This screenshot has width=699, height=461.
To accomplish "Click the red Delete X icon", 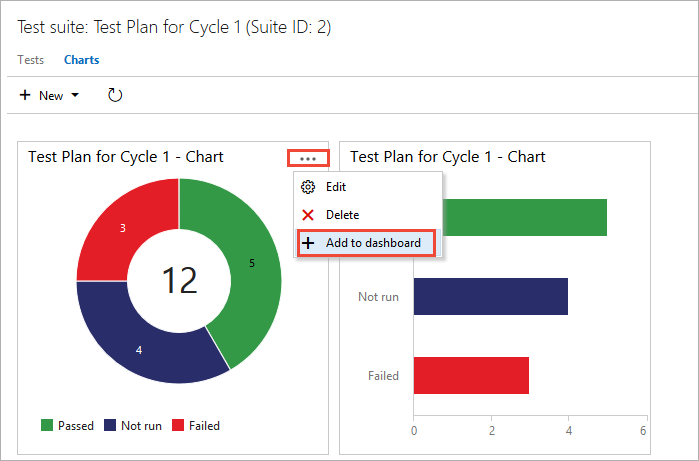I will tap(308, 215).
